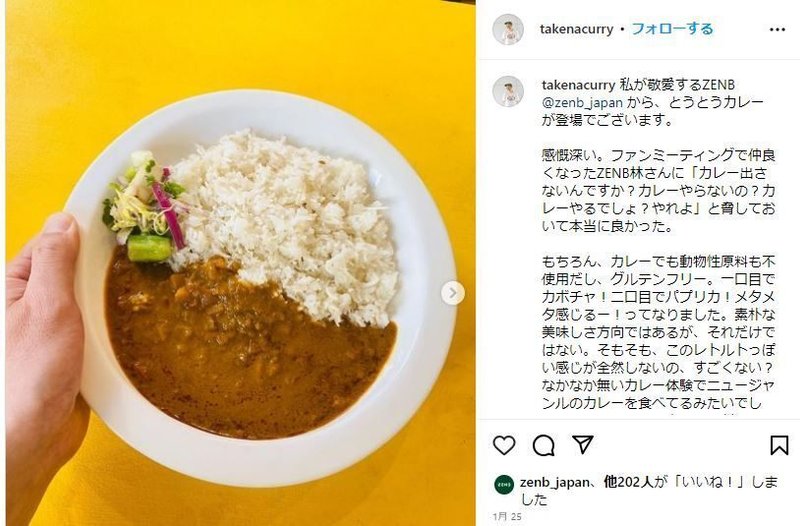The height and width of the screenshot is (526, 800).
Task: Open comments via the speech bubble icon
Action: [x=543, y=445]
